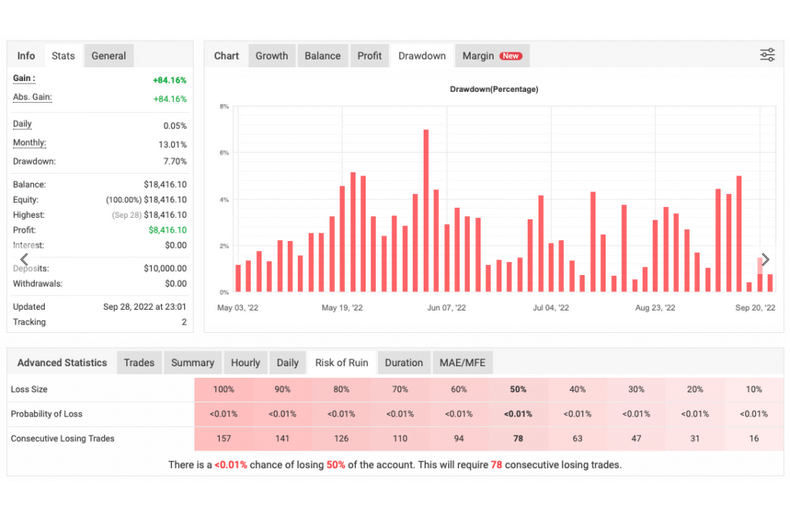Click the bold 78 losing trades cell

pyautogui.click(x=518, y=438)
